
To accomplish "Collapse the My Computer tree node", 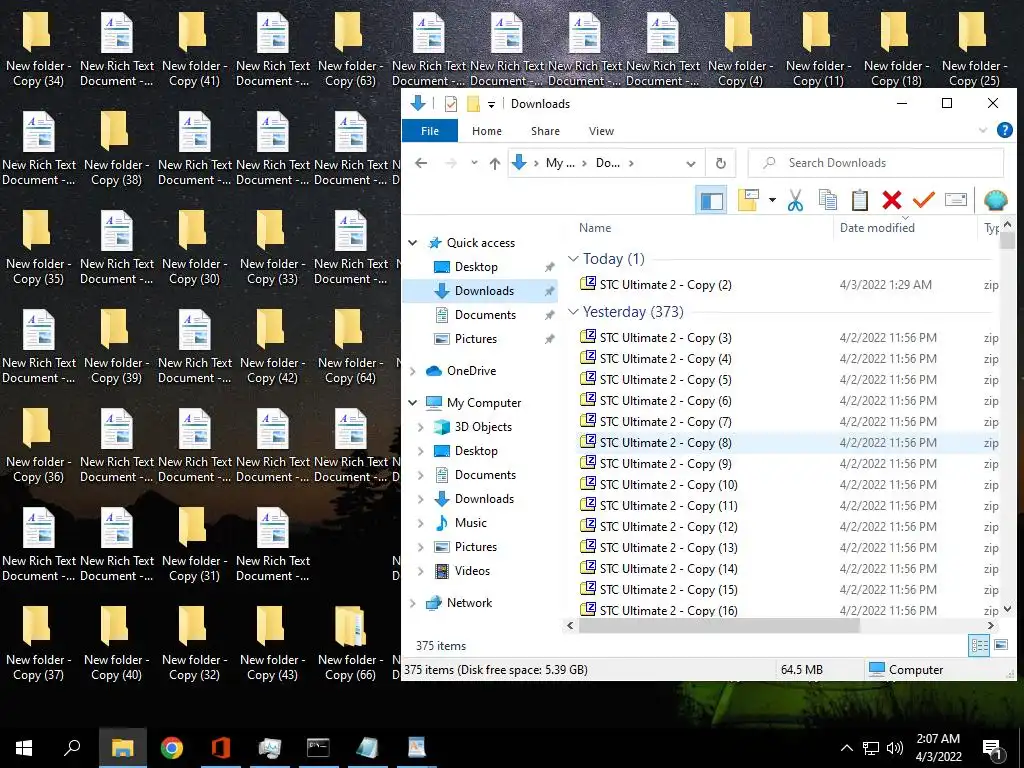I will click(413, 403).
